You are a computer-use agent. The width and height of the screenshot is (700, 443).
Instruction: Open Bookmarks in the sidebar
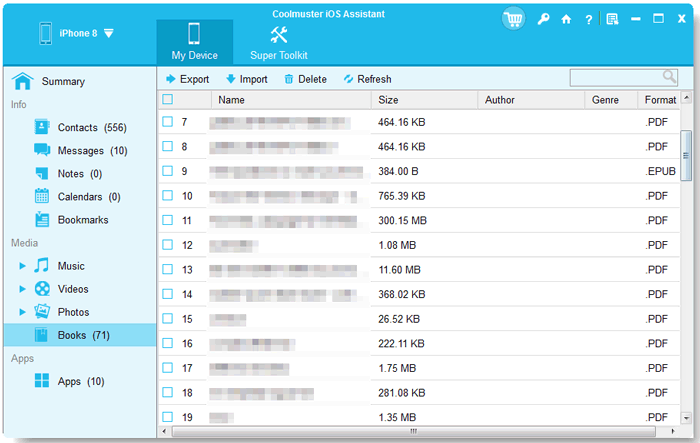pyautogui.click(x=82, y=220)
